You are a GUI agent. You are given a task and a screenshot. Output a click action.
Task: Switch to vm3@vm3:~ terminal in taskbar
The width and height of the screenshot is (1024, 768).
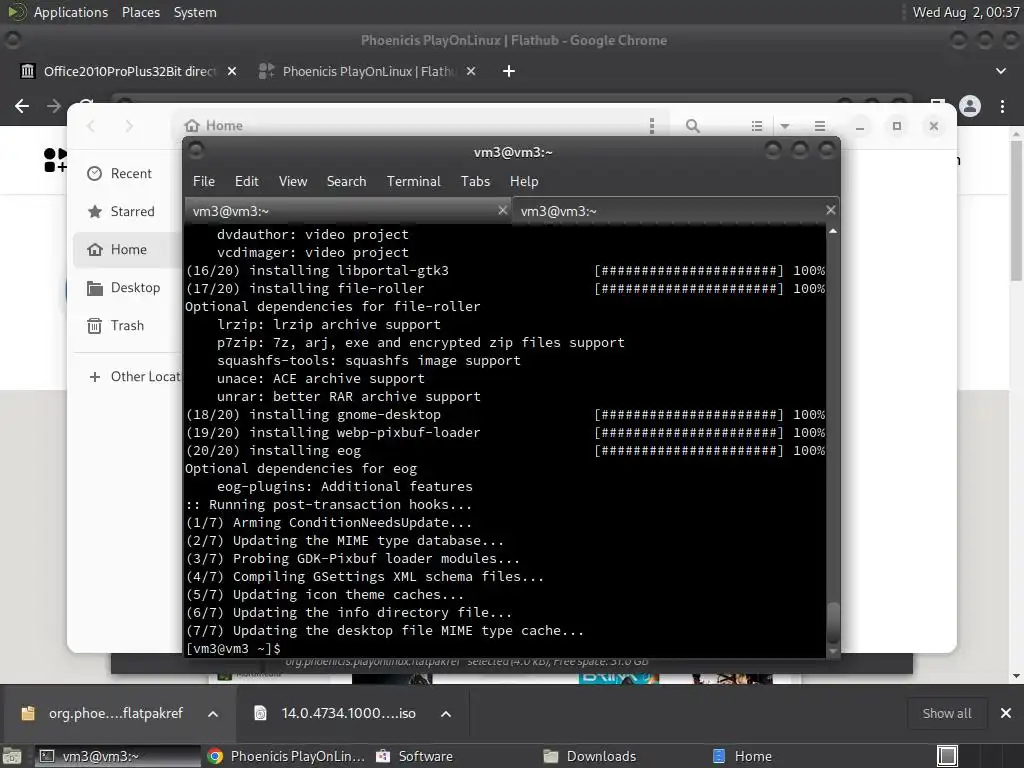click(116, 756)
